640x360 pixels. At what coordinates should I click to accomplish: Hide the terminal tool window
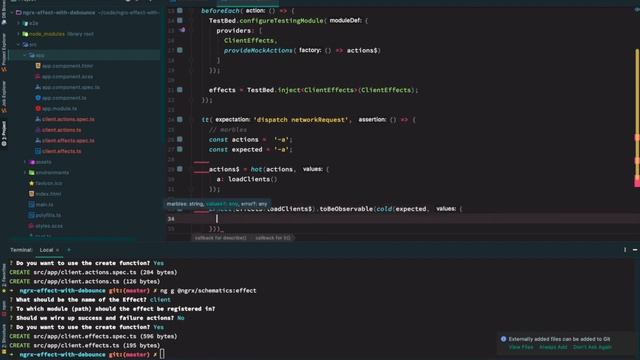pos(635,250)
